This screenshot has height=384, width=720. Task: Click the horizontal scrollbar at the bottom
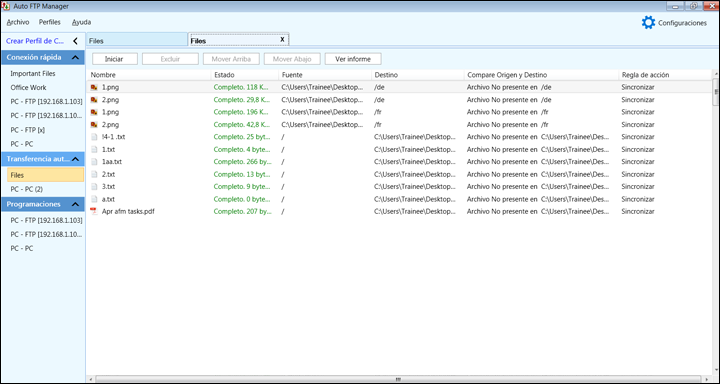(398, 379)
